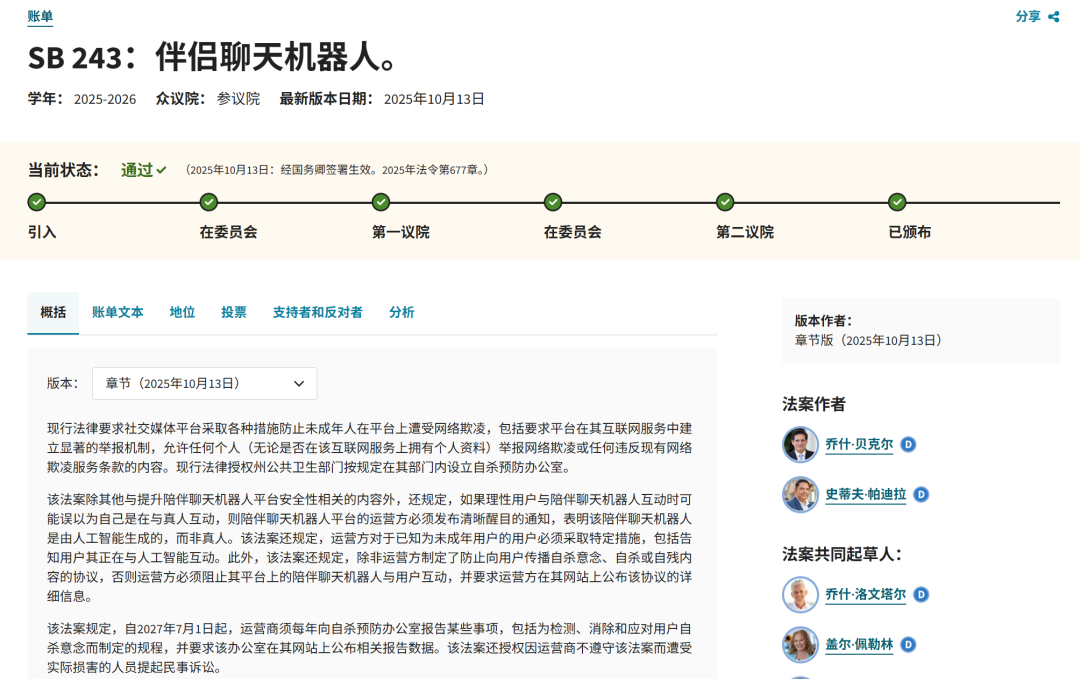Click the D party badge beside 史蒂夫·帕迪拉
Viewport: 1080px width, 679px height.
922,494
